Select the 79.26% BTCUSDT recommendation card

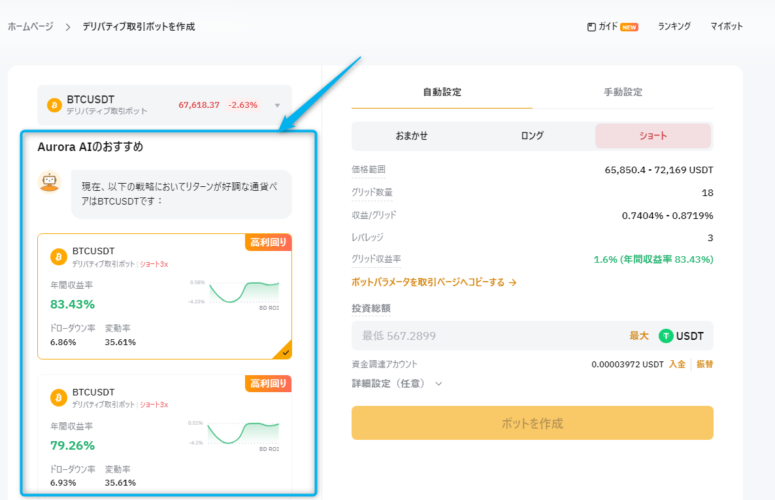pyautogui.click(x=165, y=435)
